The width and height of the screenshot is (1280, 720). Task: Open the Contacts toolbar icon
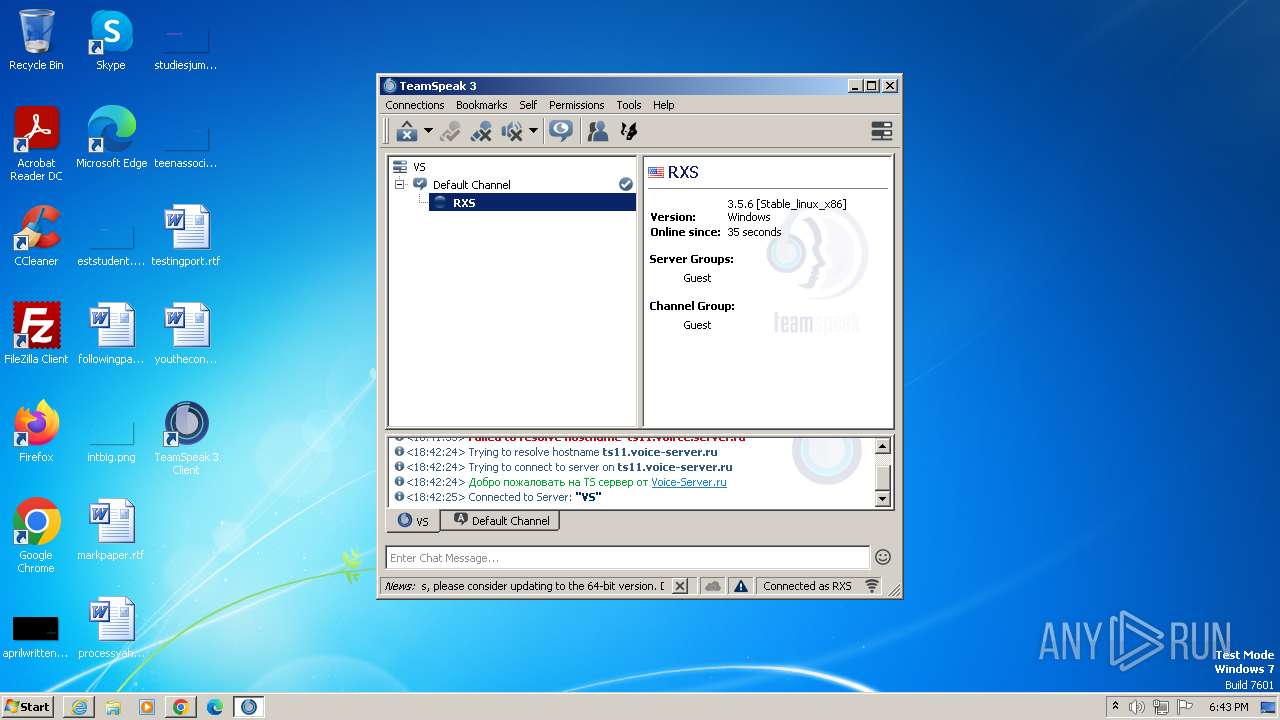tap(598, 131)
